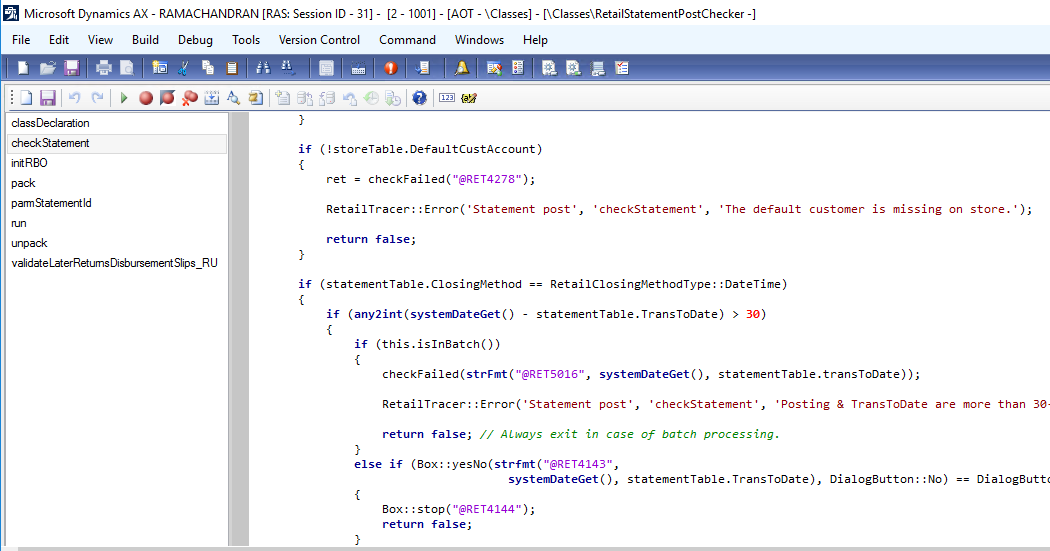Click the "@RET4278" label string in code
The image size is (1050, 551).
pyautogui.click(x=487, y=179)
